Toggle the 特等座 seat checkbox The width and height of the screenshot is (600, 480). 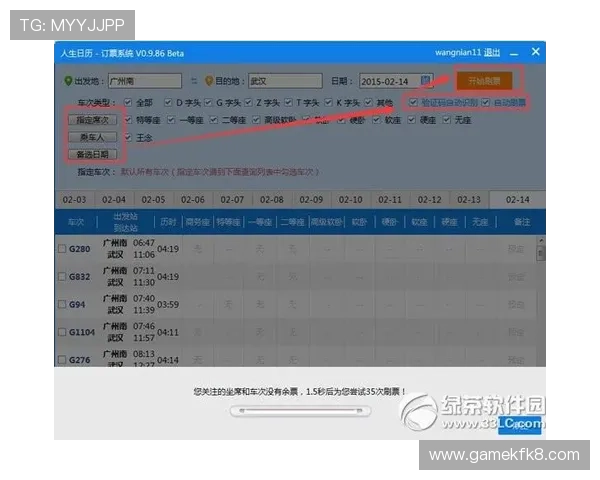pyautogui.click(x=128, y=120)
